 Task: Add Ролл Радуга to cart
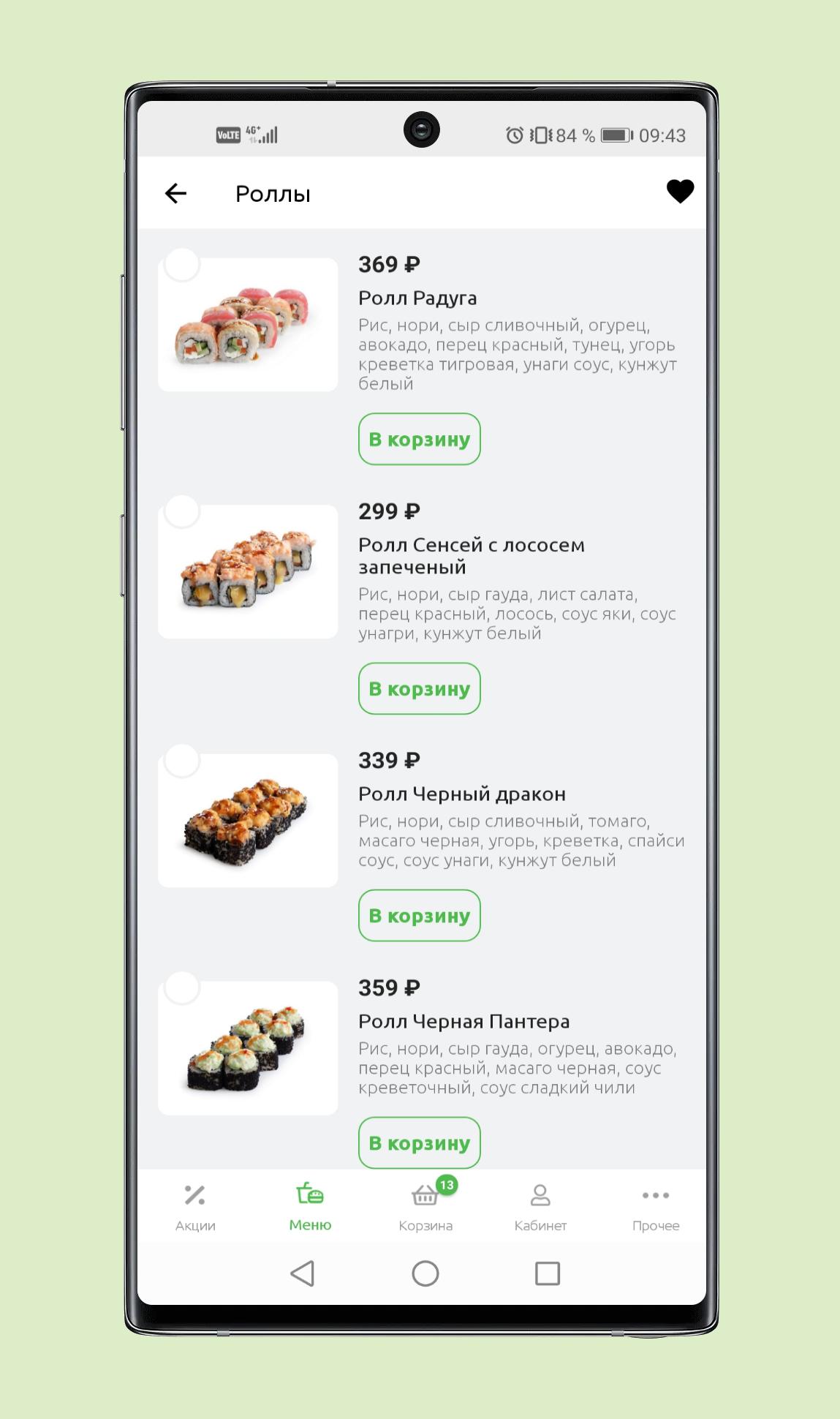(x=420, y=439)
